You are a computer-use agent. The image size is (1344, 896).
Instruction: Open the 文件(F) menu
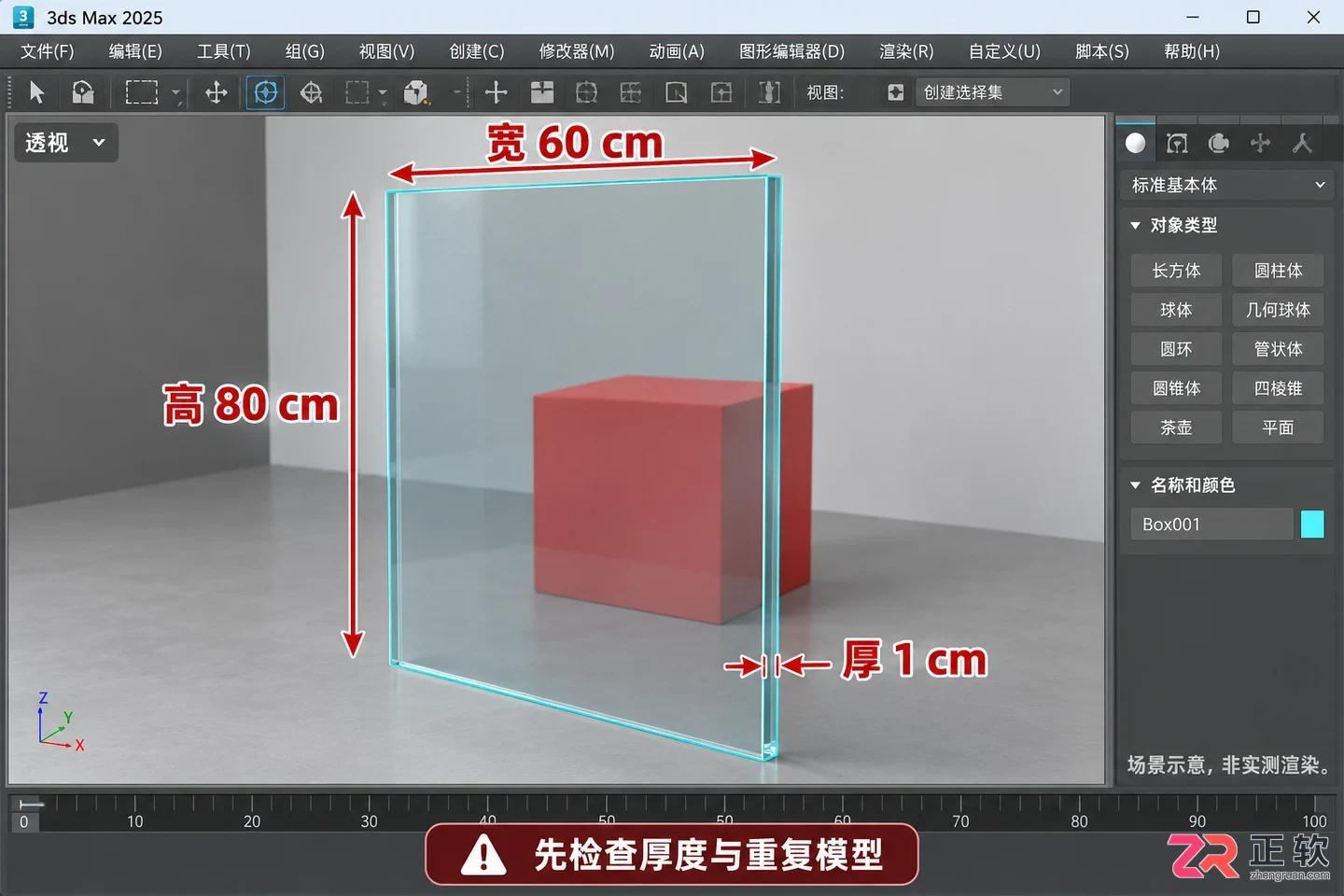coord(48,51)
